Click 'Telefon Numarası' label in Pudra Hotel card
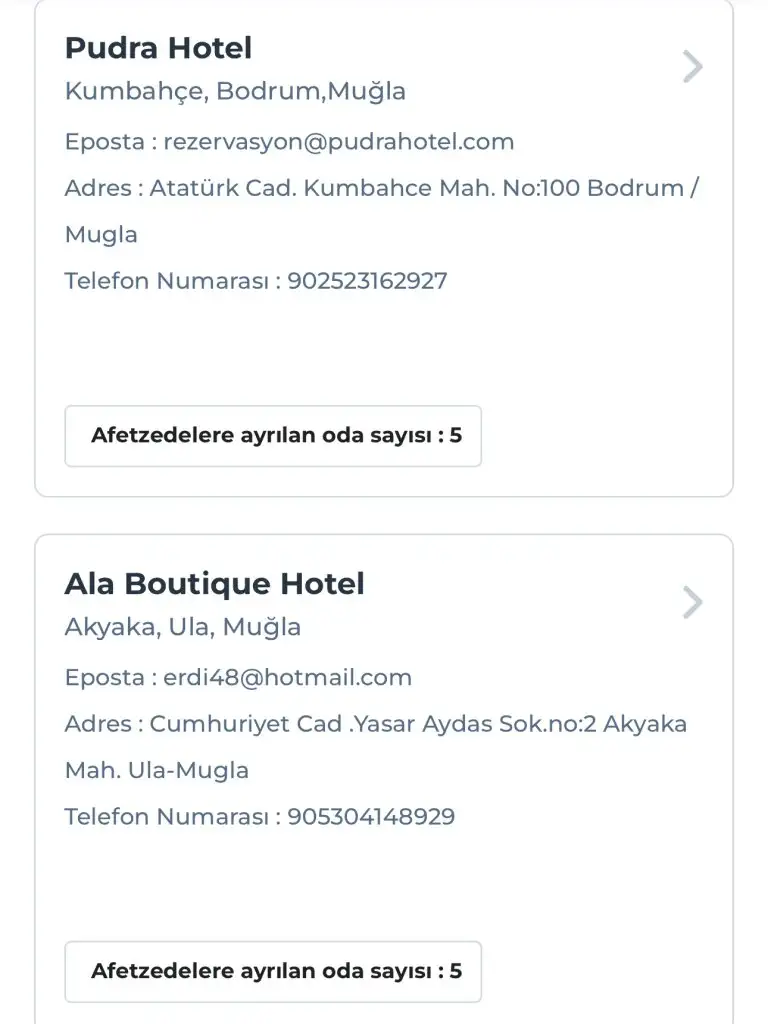 tap(166, 281)
